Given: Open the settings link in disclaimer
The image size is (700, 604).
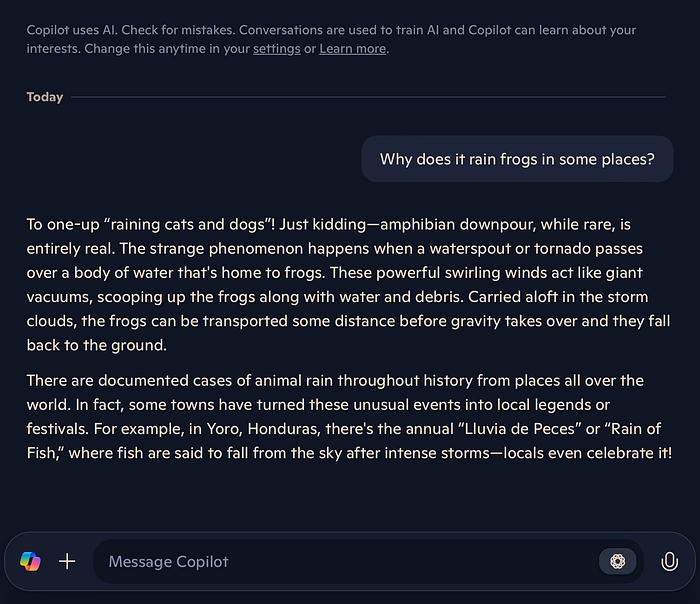Looking at the screenshot, I should 276,49.
